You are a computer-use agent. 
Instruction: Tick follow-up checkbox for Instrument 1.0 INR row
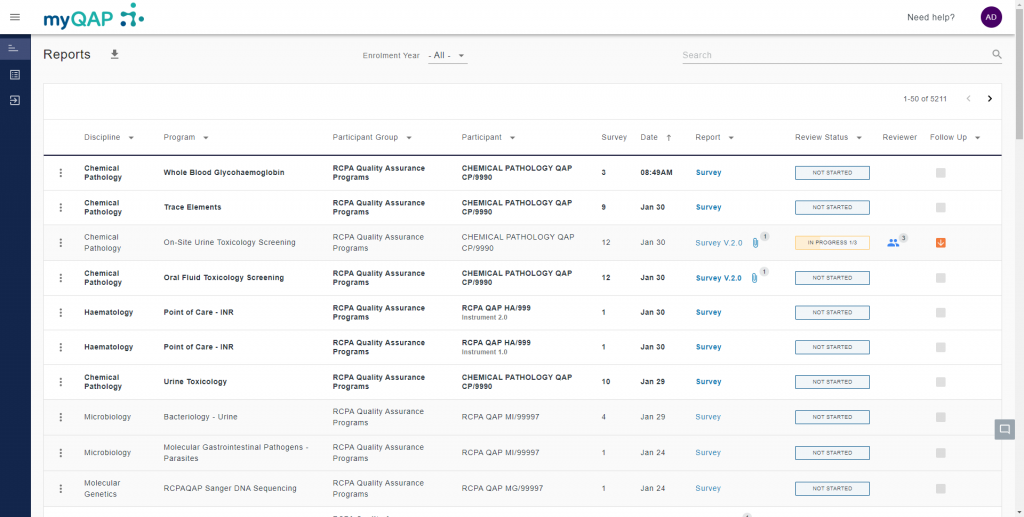[x=940, y=347]
